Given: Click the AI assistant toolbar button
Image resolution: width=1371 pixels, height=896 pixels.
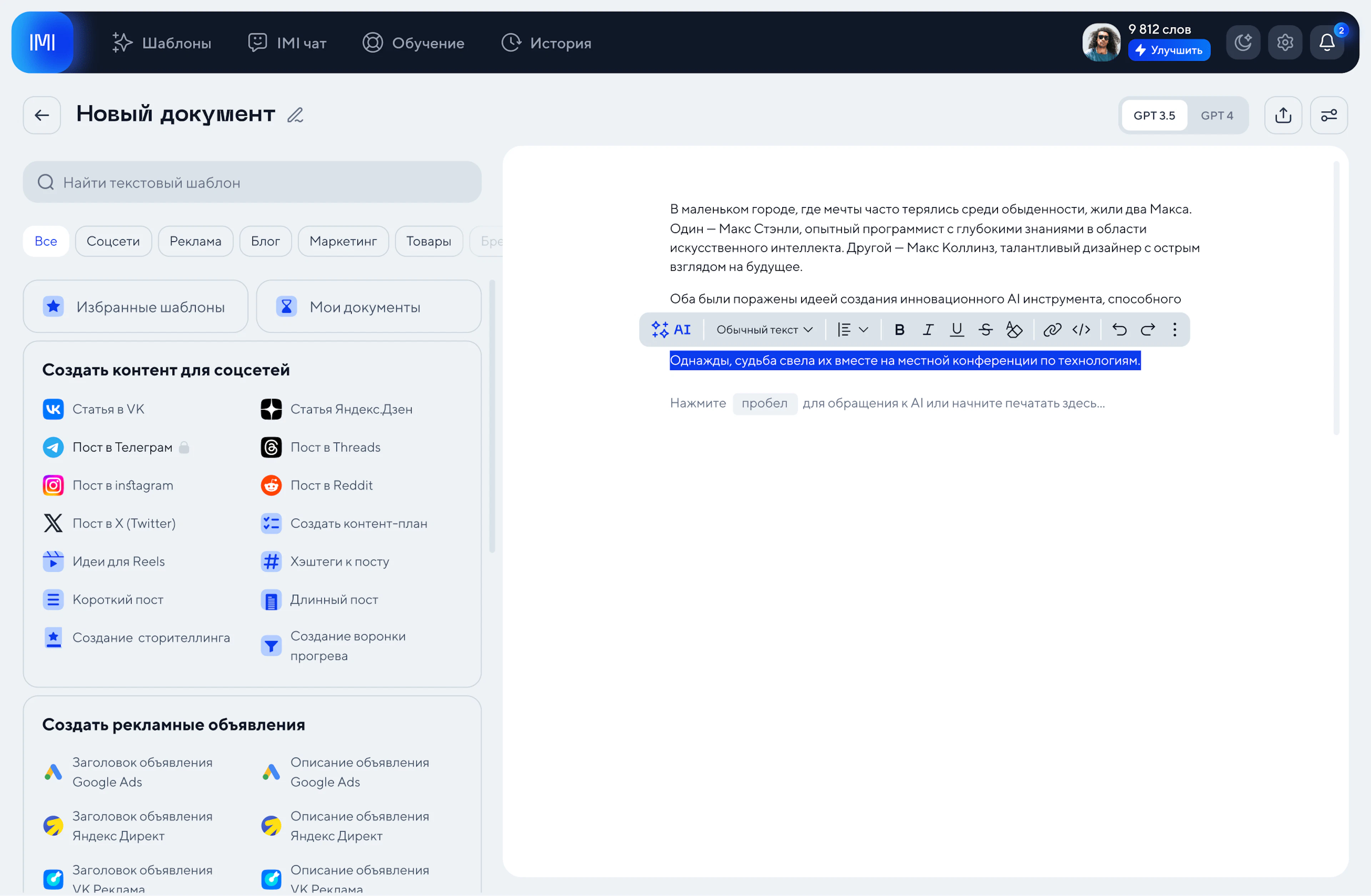Looking at the screenshot, I should coord(671,329).
